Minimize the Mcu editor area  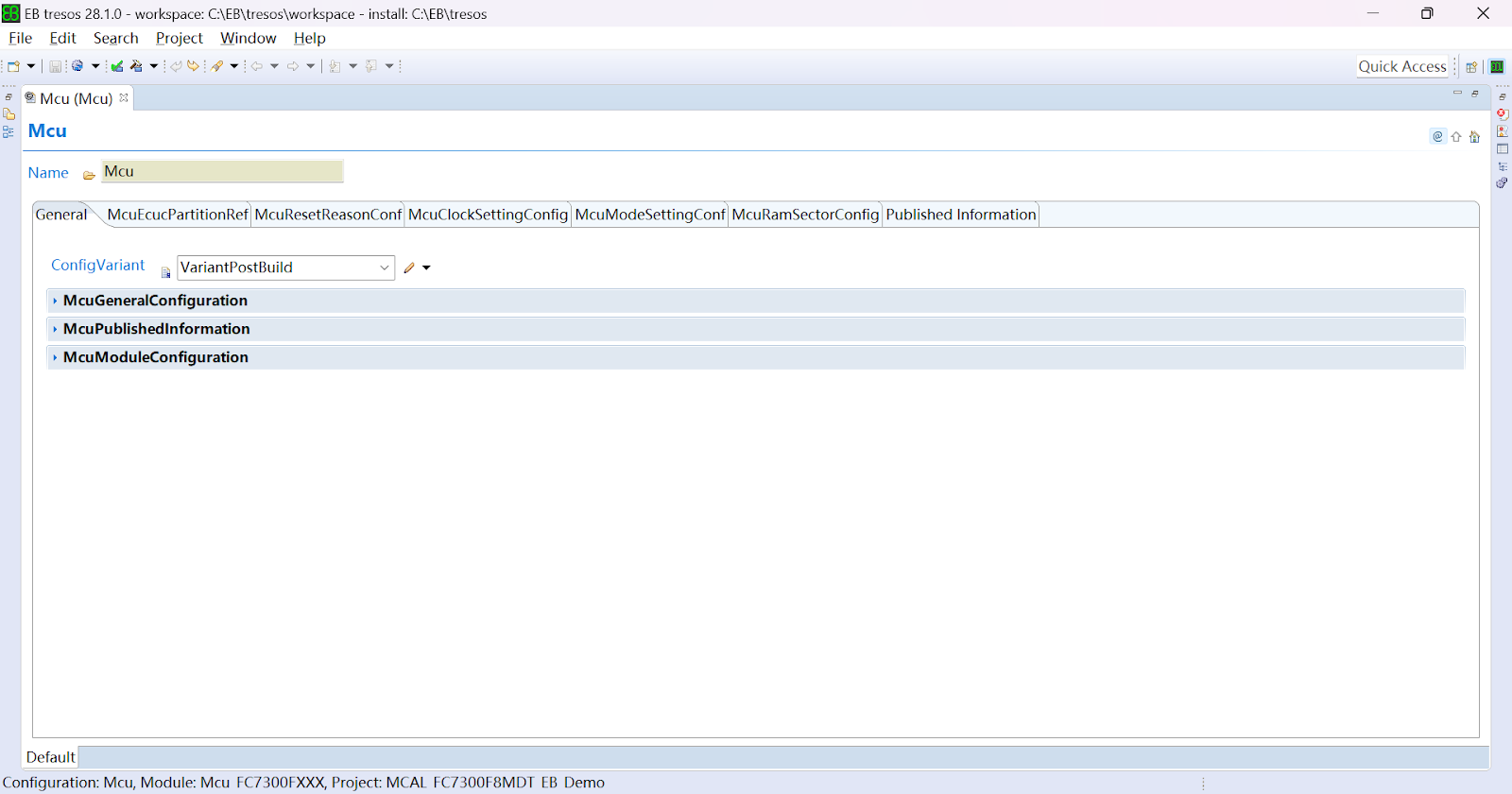1457,94
